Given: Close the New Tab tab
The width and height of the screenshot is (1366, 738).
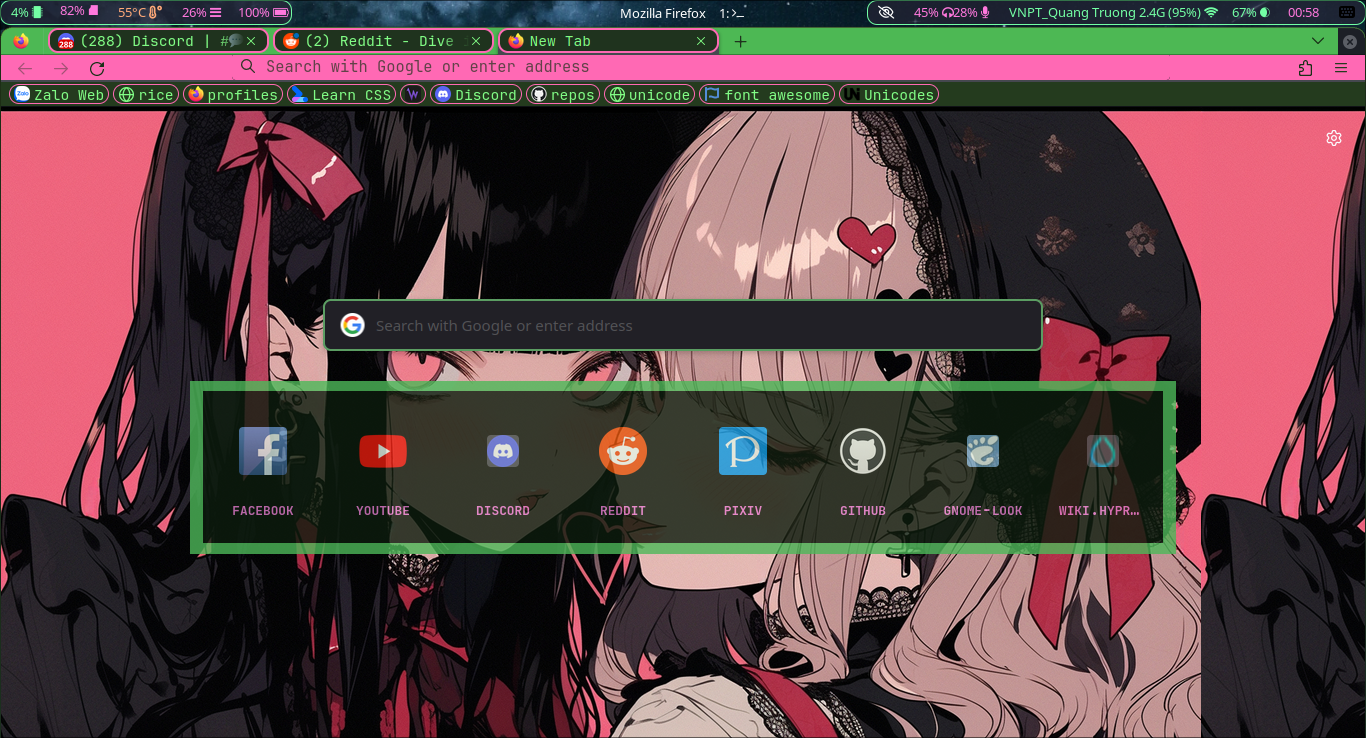Looking at the screenshot, I should point(702,41).
